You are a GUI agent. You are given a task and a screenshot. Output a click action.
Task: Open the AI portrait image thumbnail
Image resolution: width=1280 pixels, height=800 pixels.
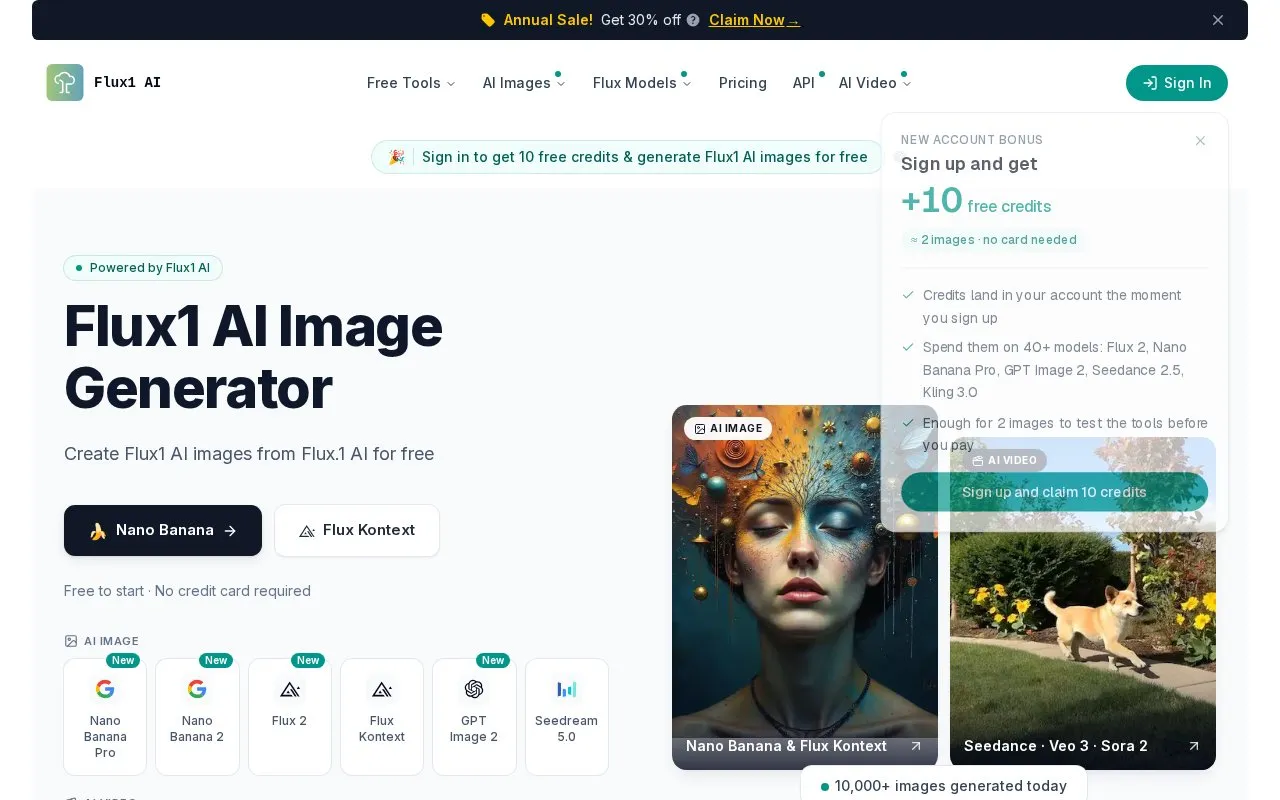point(805,587)
